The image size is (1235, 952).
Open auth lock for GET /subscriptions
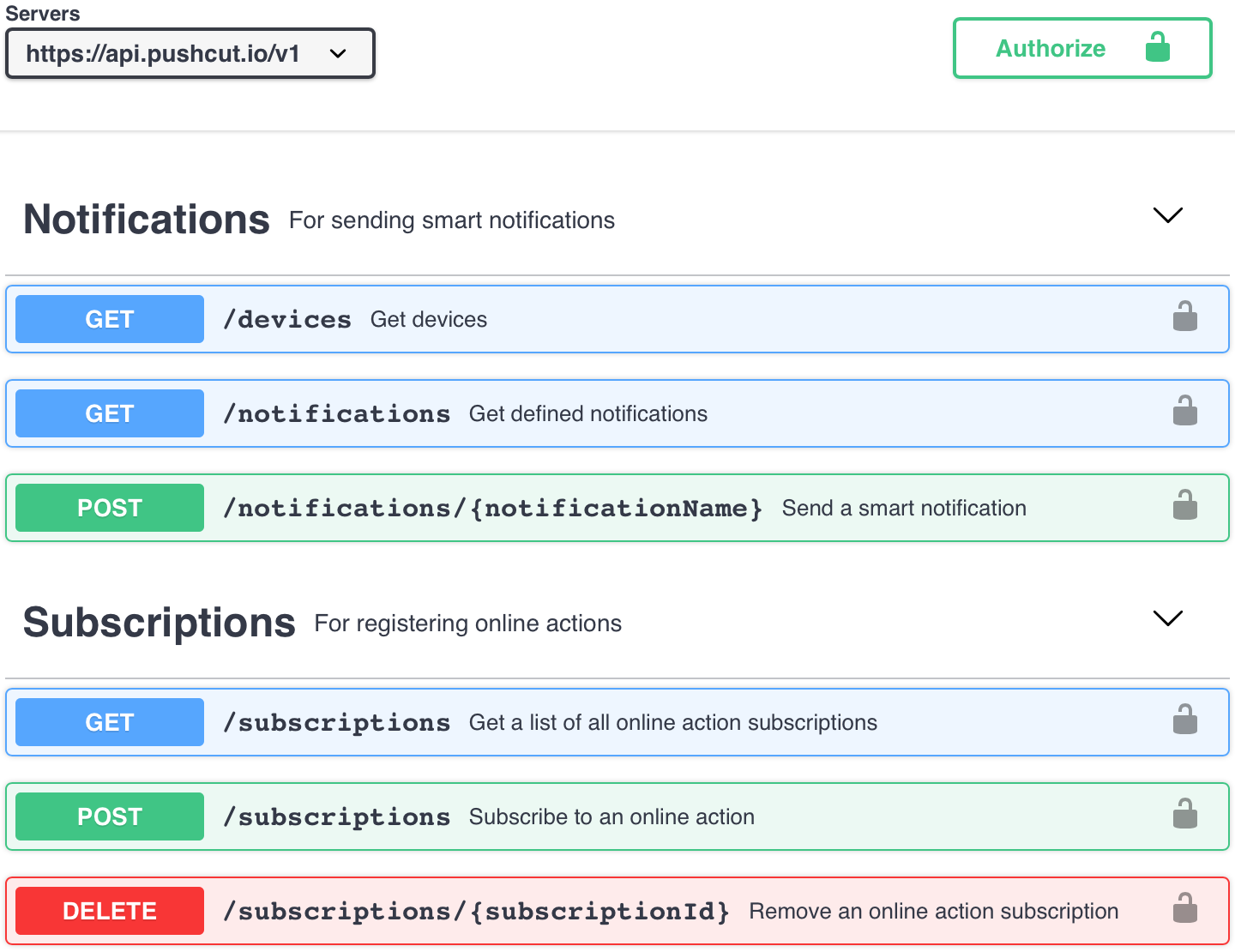pyautogui.click(x=1185, y=720)
